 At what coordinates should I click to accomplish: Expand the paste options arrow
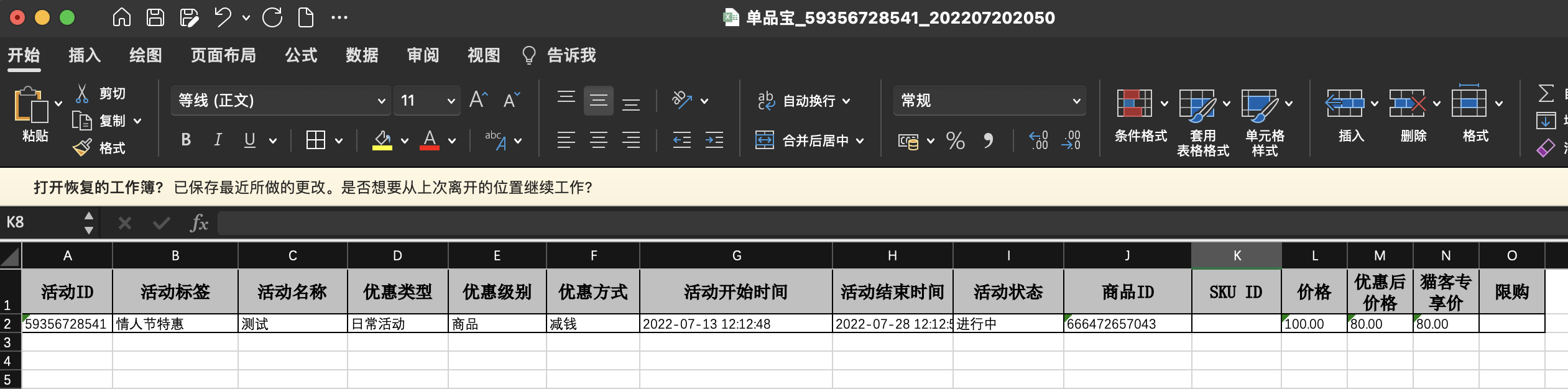[58, 104]
